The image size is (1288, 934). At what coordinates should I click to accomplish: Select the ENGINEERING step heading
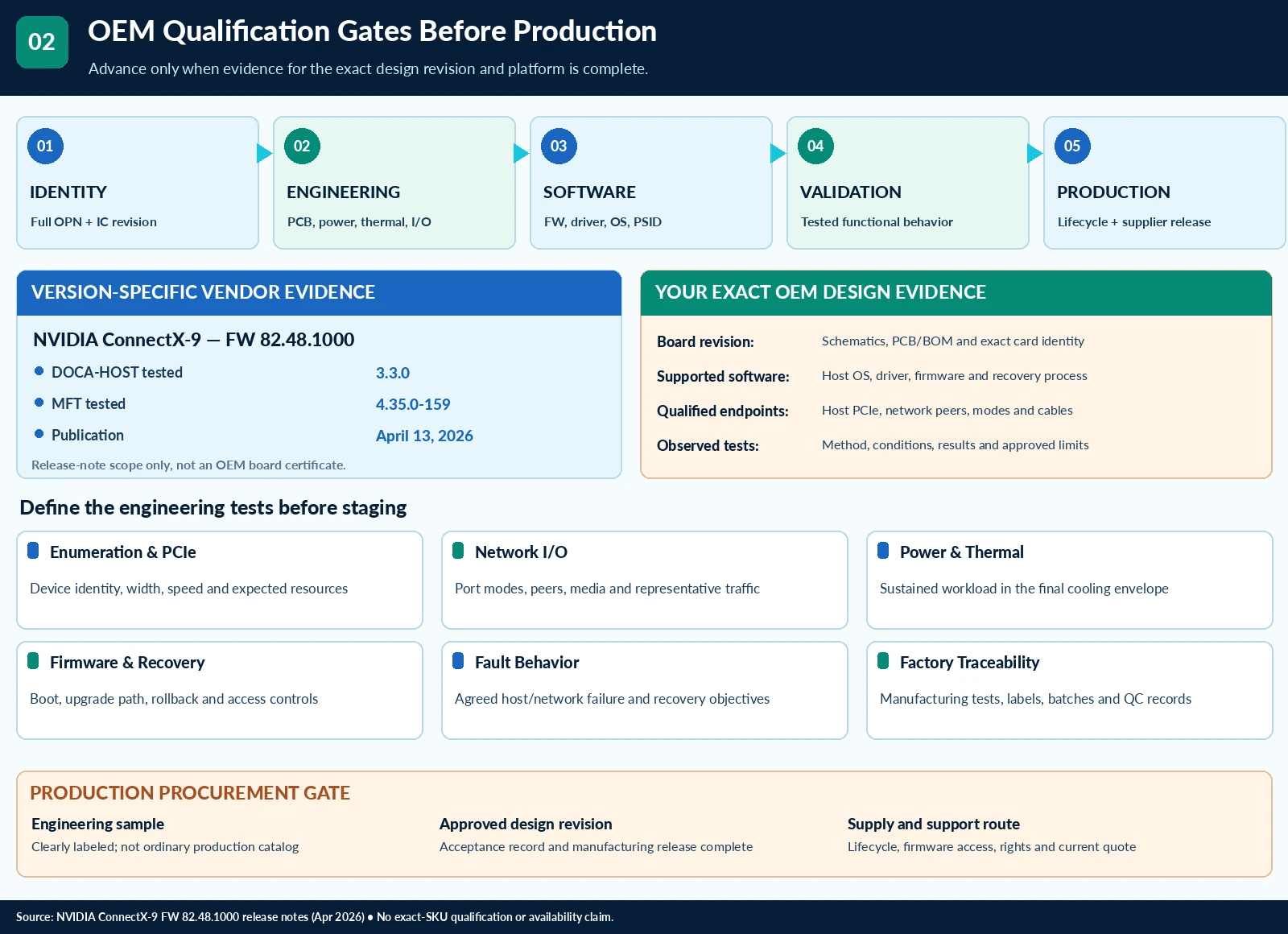[x=344, y=192]
